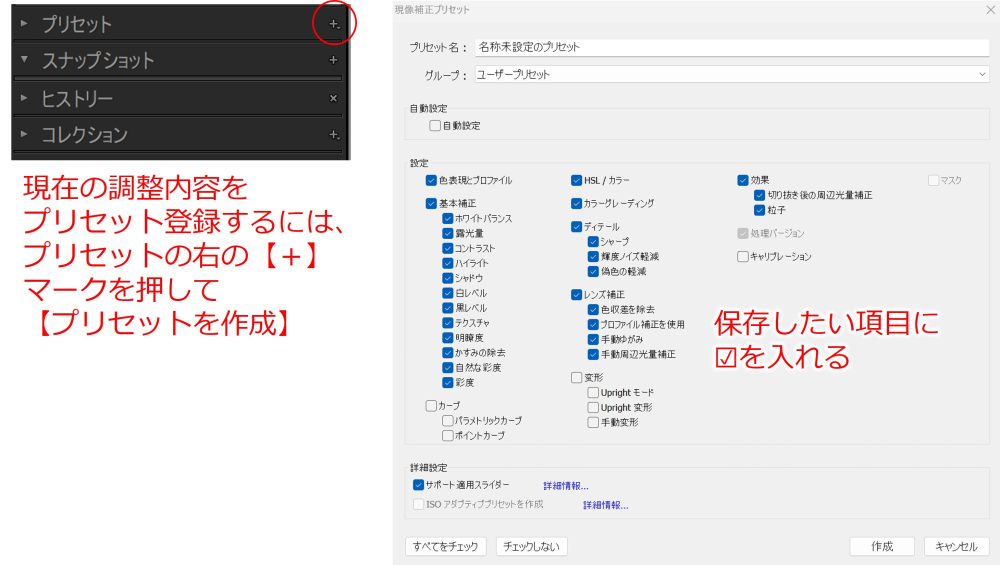The image size is (1000, 565).
Task: Uncheck 偽色の軽減
Action: [x=593, y=272]
